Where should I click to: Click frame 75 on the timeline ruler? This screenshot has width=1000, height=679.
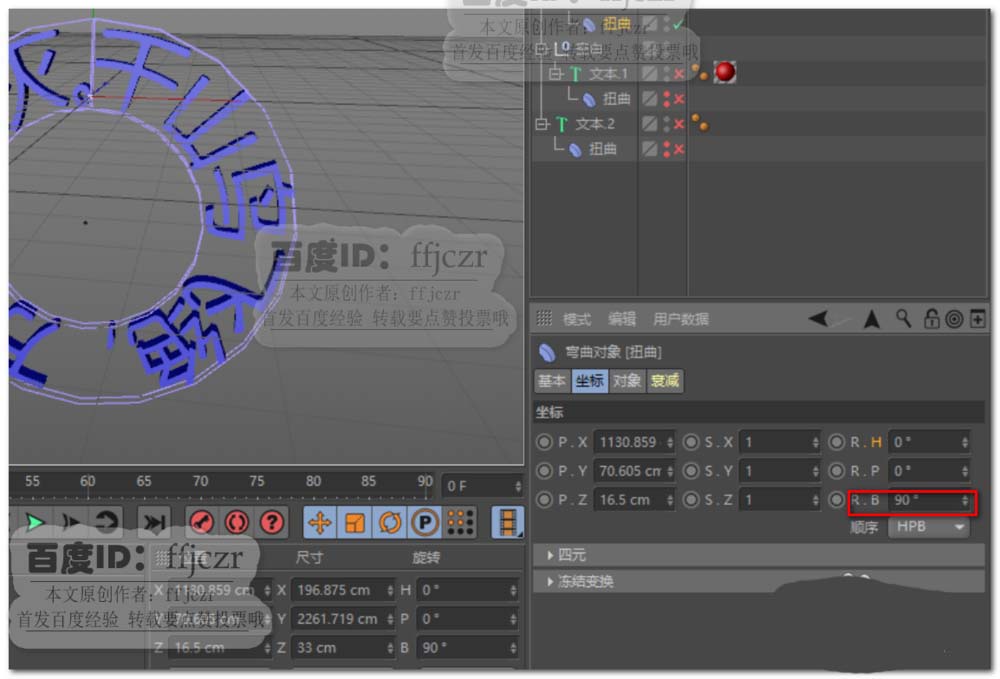(256, 482)
